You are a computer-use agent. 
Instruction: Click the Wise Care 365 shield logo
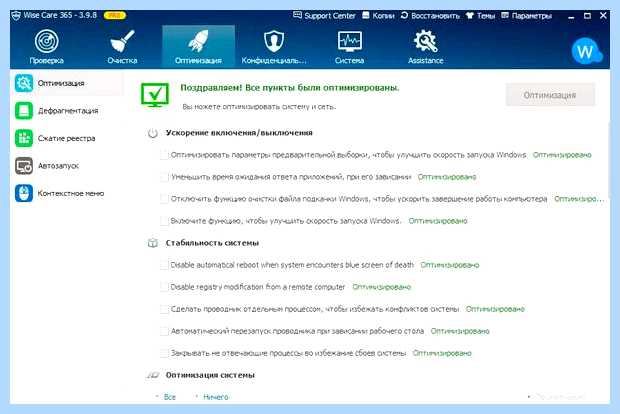[x=16, y=16]
